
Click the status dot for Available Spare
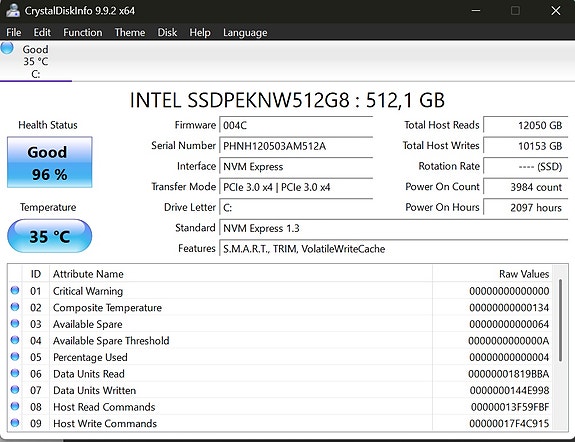point(15,324)
